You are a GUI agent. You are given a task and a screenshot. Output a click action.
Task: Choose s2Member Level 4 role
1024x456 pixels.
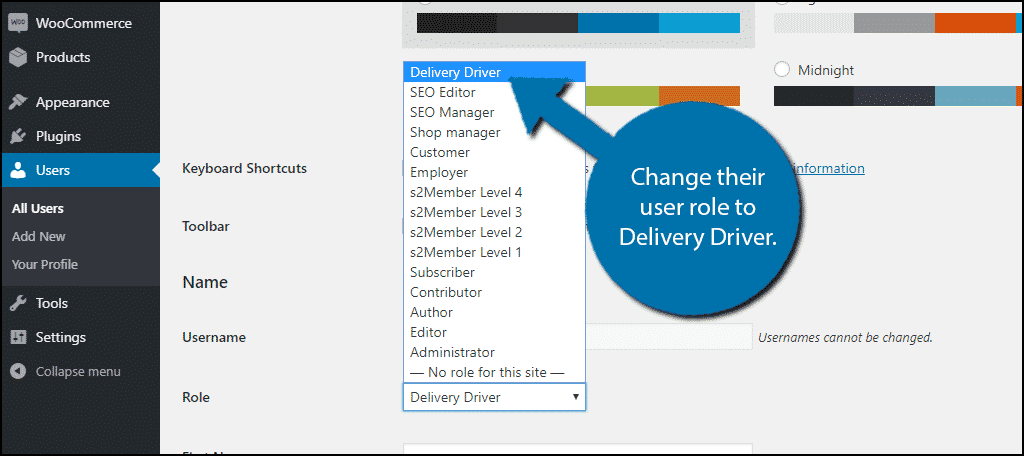(x=494, y=192)
